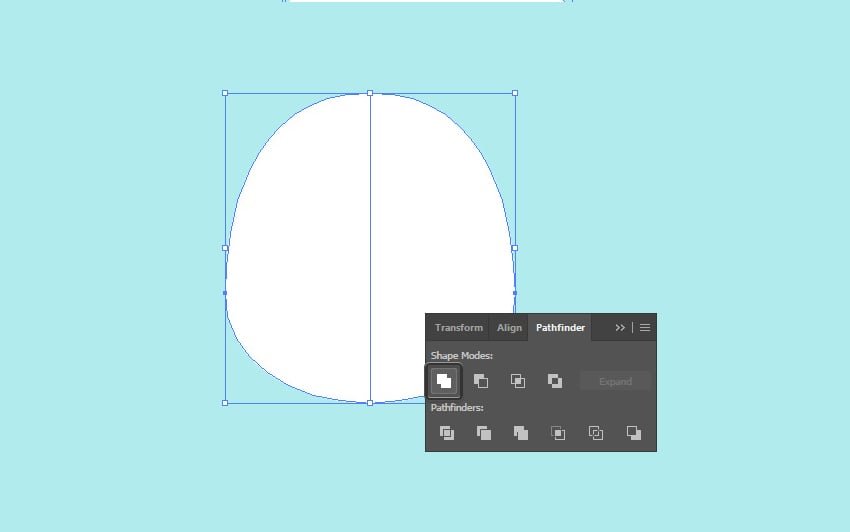Apply Minus Front shape mode

[481, 381]
